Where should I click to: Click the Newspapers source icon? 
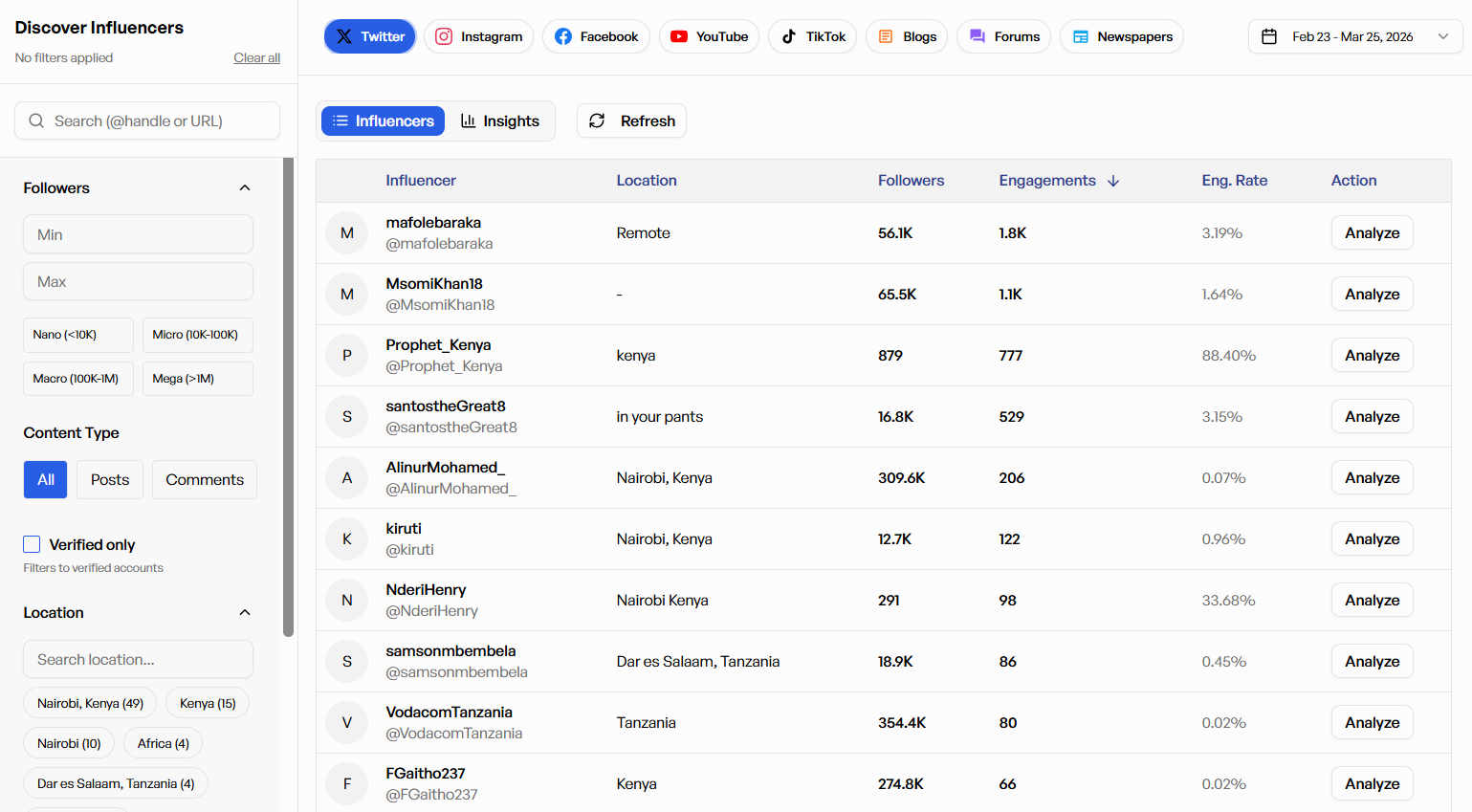(1081, 36)
